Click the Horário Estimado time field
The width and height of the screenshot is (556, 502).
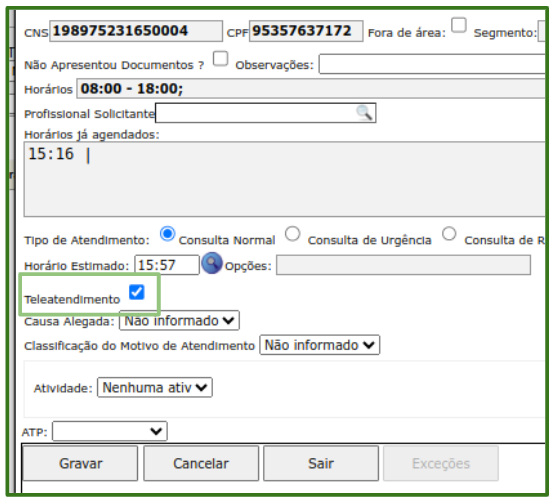[x=167, y=265]
